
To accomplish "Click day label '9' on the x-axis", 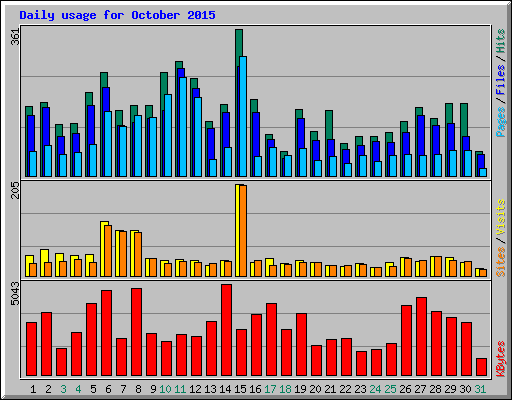I will click(x=153, y=389).
